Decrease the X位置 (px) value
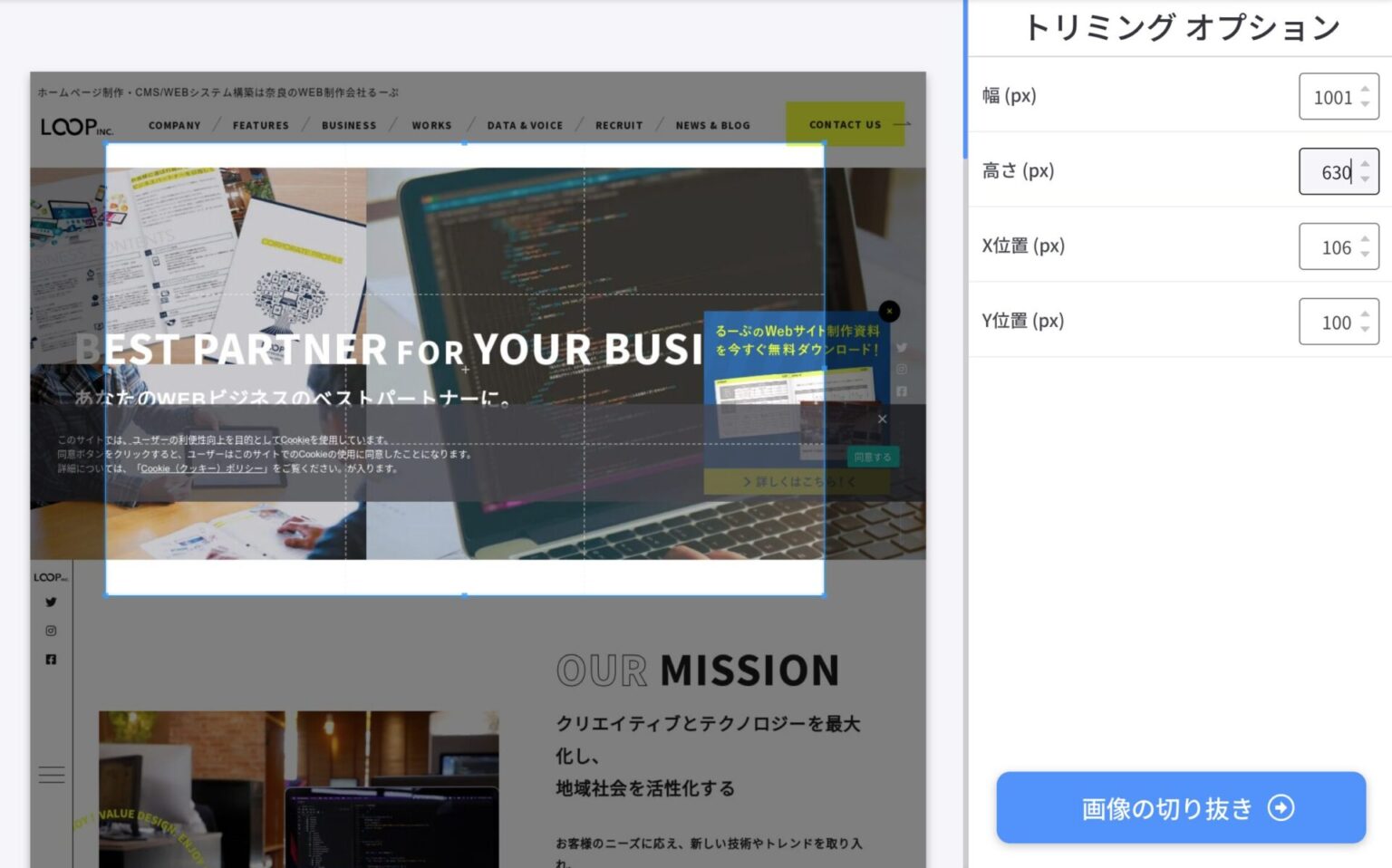Screen dimensions: 1392x868 [1365, 254]
